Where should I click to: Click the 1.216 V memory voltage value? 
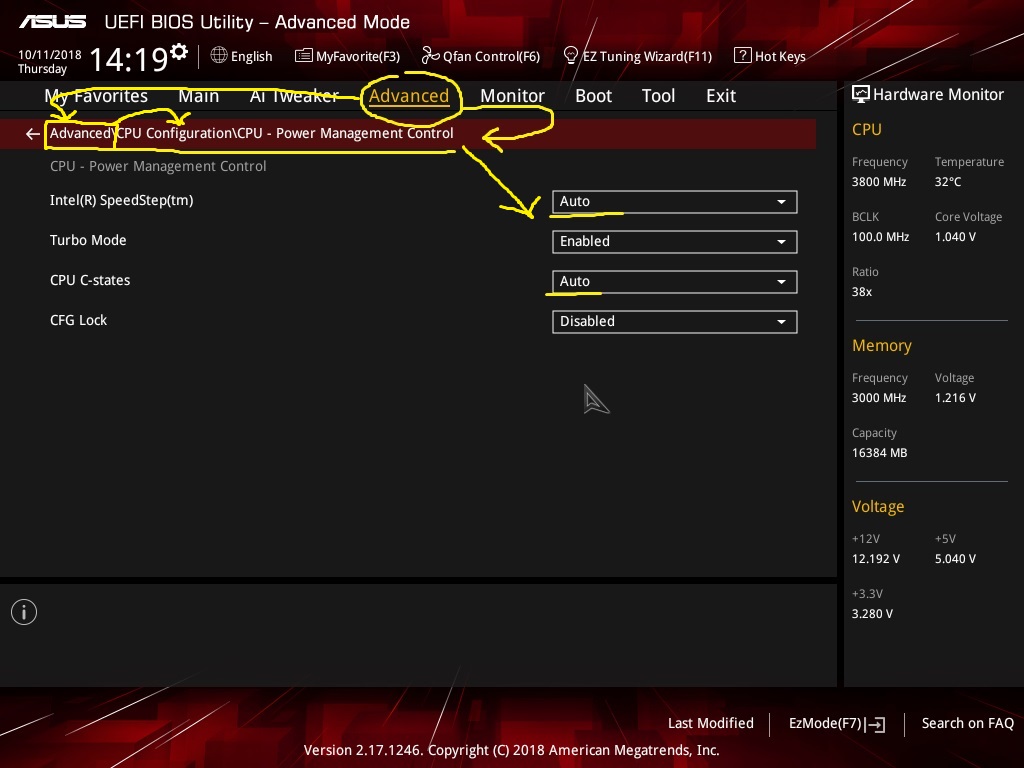[x=955, y=397]
